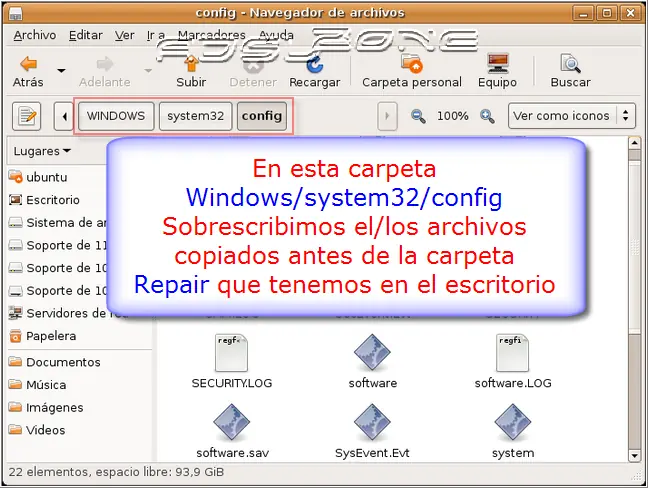The height and width of the screenshot is (488, 648).
Task: Select Sistema de archivos in sidebar
Action: click(x=58, y=223)
